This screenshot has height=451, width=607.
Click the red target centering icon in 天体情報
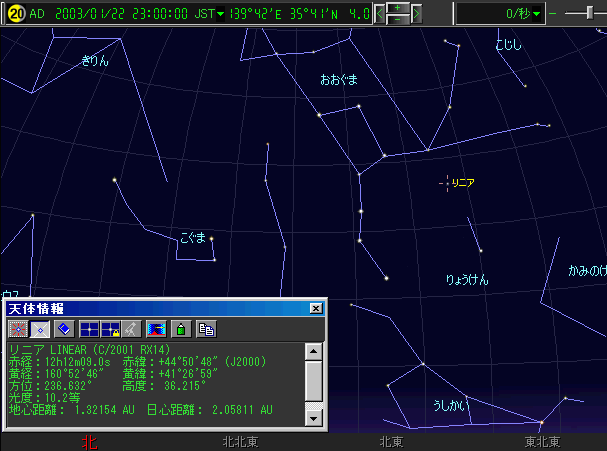[17, 328]
